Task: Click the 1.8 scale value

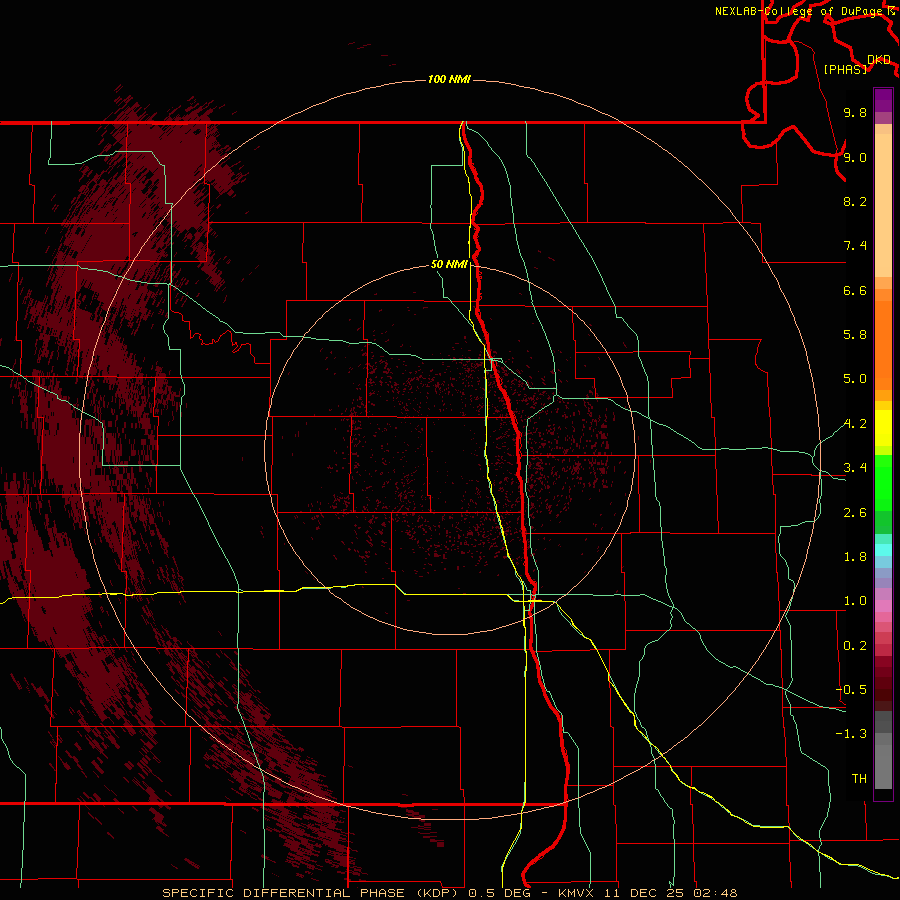Action: click(x=855, y=557)
